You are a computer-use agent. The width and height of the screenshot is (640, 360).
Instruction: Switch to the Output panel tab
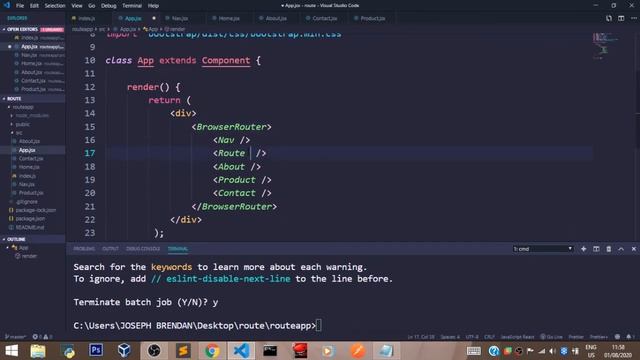pos(110,249)
